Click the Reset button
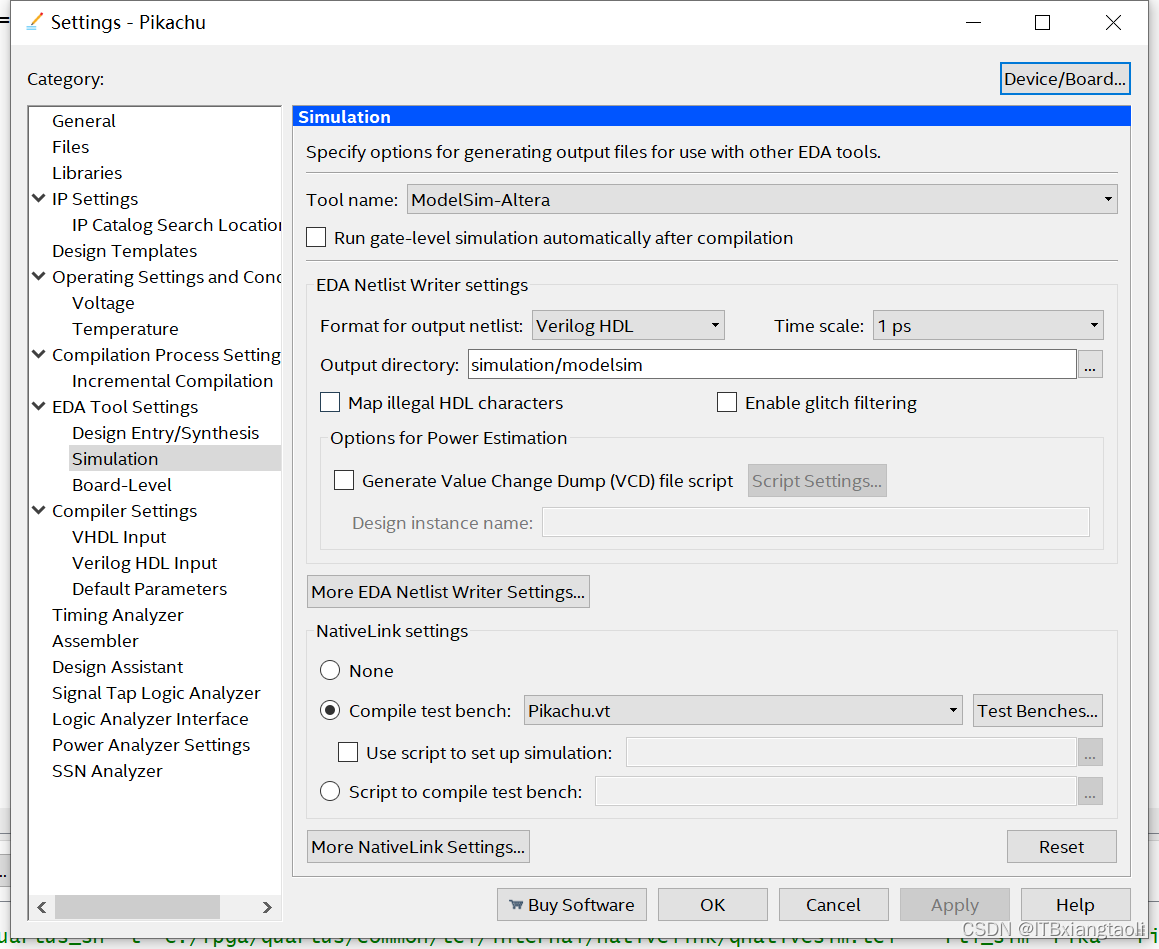This screenshot has width=1159, height=949. (x=1061, y=847)
